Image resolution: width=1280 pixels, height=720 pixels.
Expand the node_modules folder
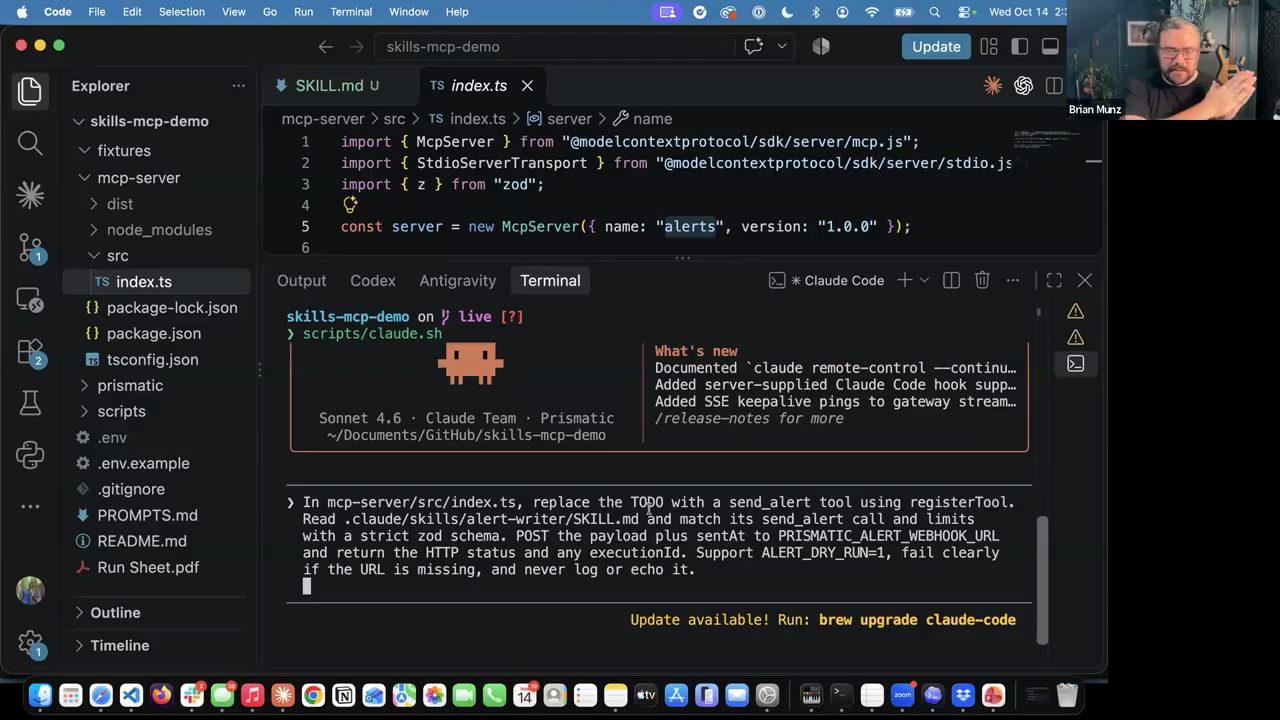tap(159, 230)
